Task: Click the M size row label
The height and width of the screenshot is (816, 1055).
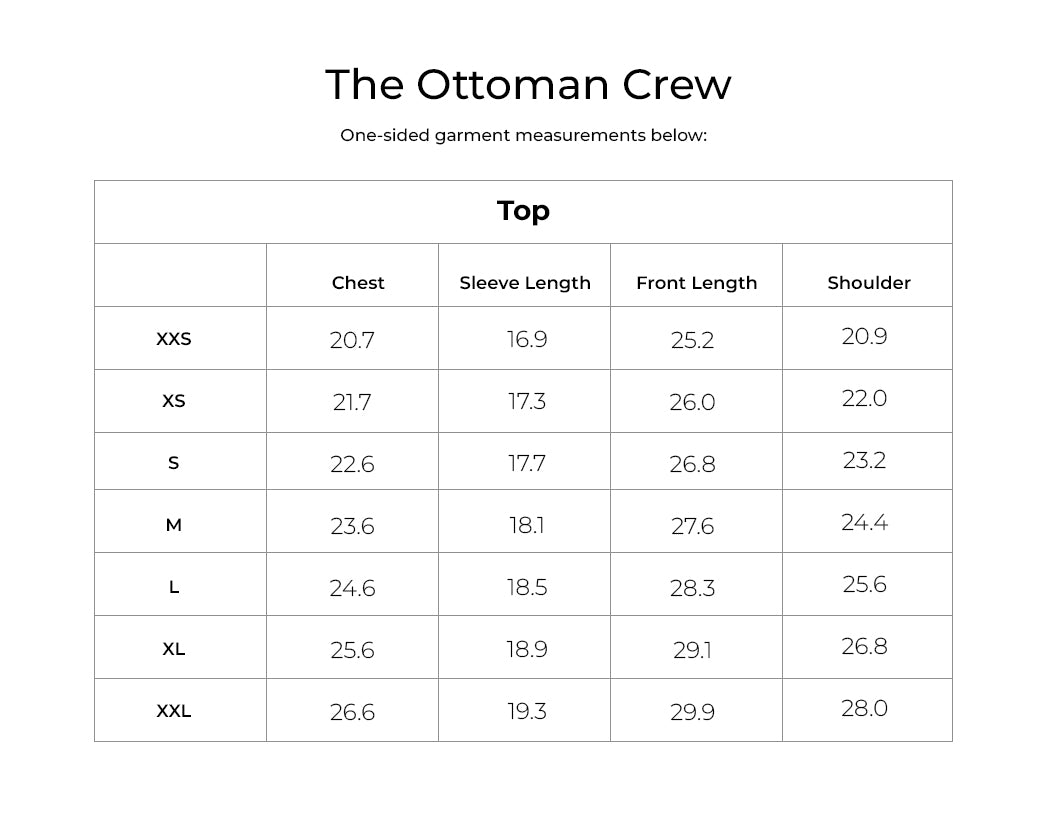Action: (x=174, y=525)
